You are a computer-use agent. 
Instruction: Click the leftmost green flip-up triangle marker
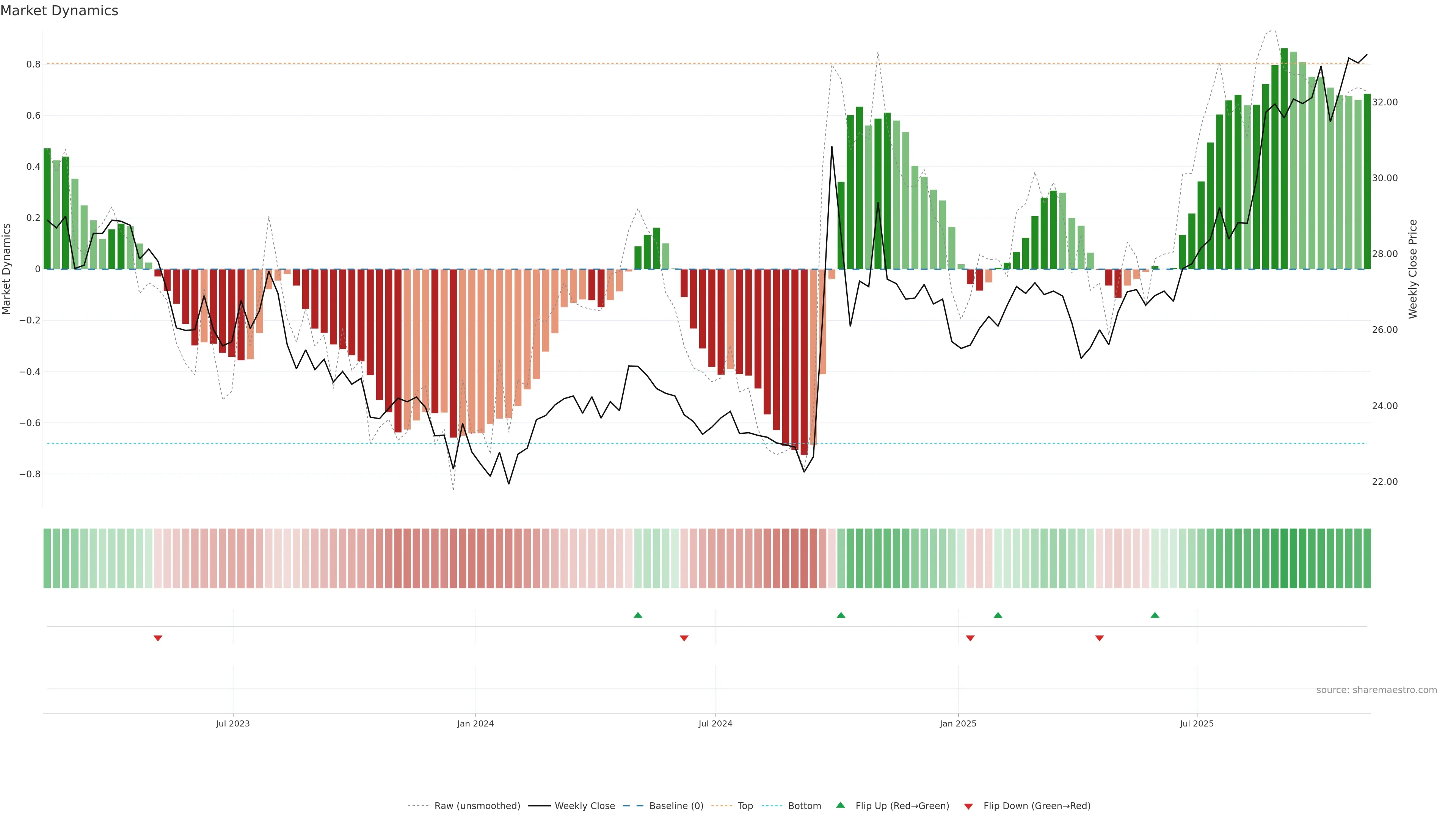637,615
